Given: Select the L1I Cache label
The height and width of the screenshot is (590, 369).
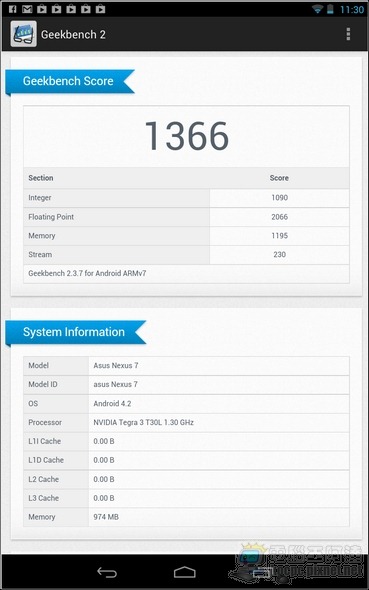Looking at the screenshot, I should pos(44,441).
